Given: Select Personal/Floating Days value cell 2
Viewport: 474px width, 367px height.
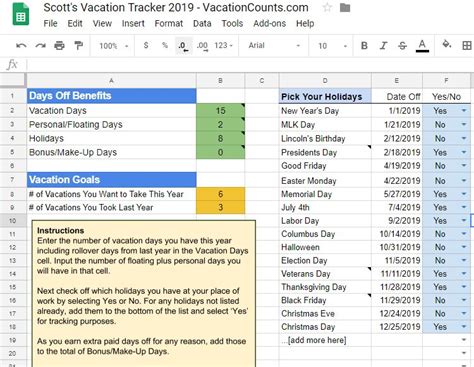Looking at the screenshot, I should (220, 125).
